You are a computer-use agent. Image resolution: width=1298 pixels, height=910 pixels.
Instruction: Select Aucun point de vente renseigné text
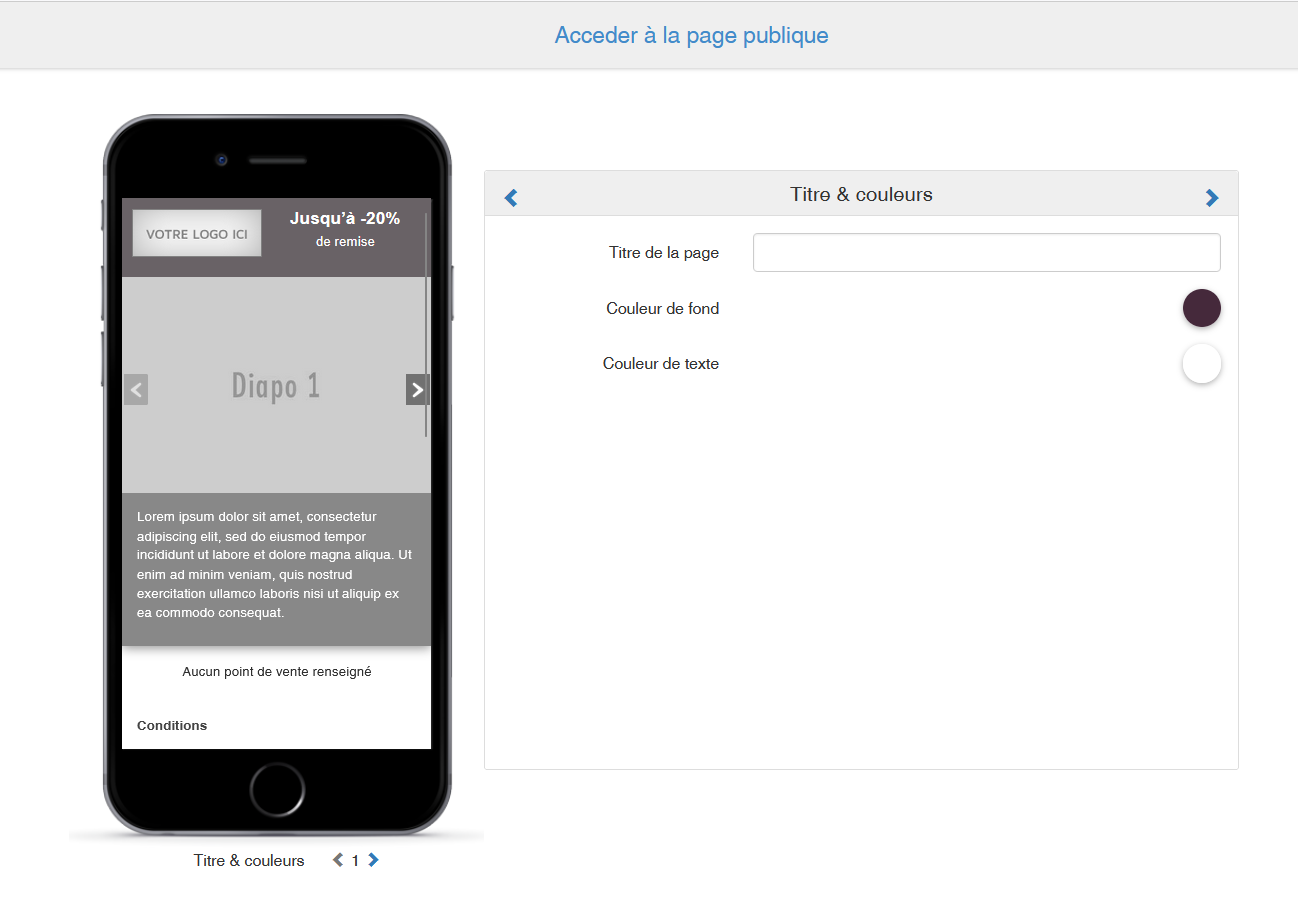[277, 672]
